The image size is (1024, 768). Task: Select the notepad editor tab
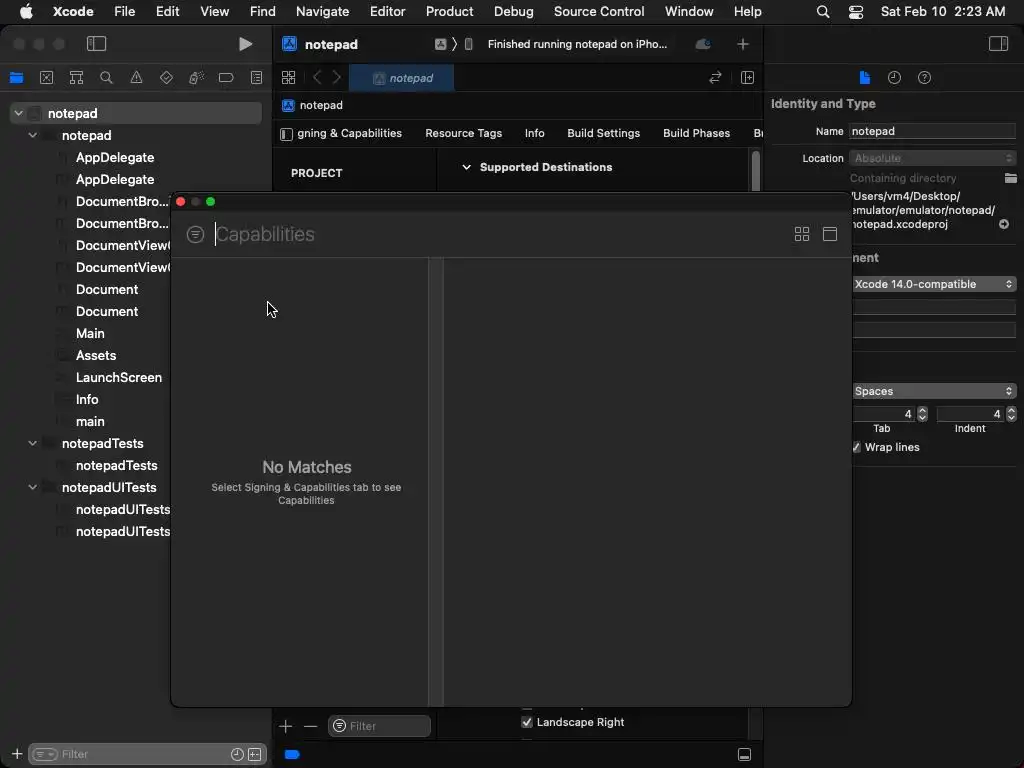point(402,78)
